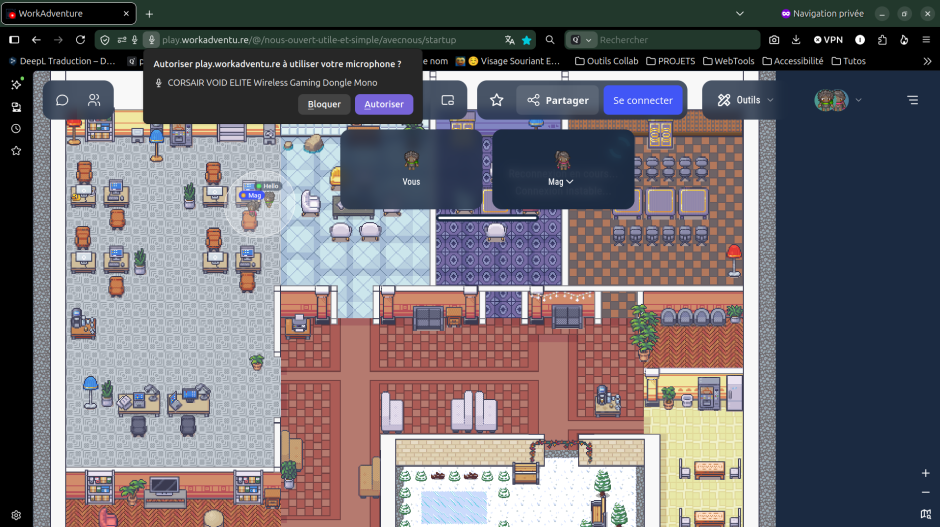Screen dimensions: 940x527
Task: Expand the Mag user chevron
Action: (x=570, y=182)
